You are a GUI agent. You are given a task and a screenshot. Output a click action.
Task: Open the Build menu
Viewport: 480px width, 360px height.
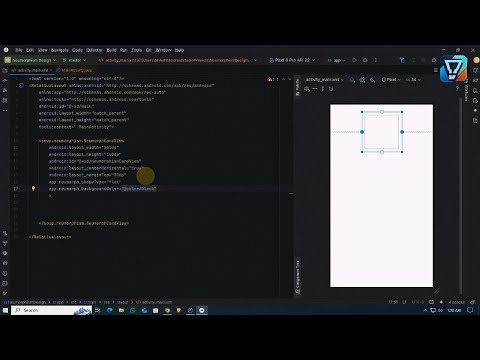click(x=111, y=50)
